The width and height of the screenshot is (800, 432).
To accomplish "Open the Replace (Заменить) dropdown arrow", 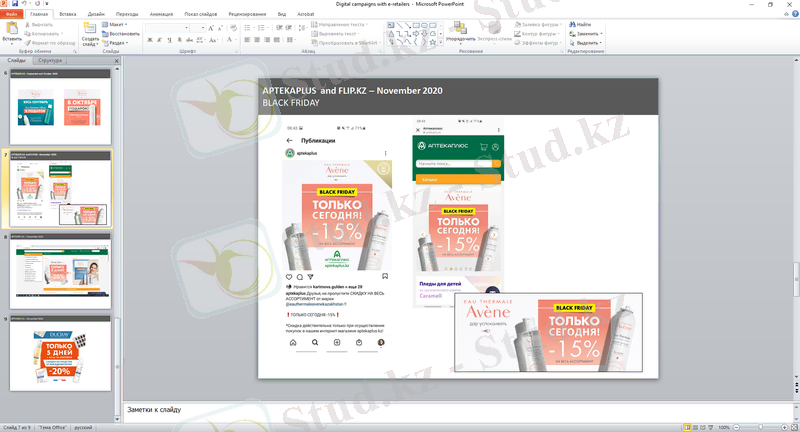I will (602, 34).
